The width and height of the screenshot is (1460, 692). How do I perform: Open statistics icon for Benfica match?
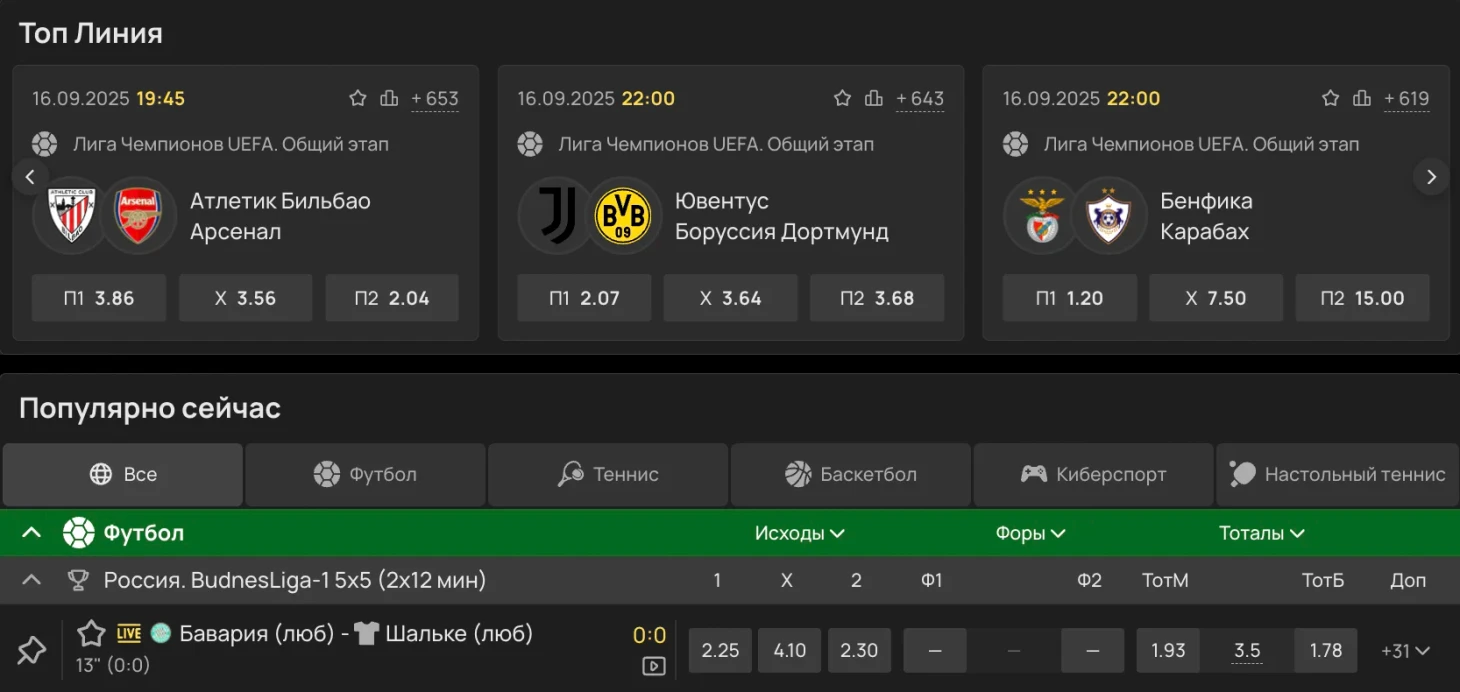pyautogui.click(x=1361, y=98)
